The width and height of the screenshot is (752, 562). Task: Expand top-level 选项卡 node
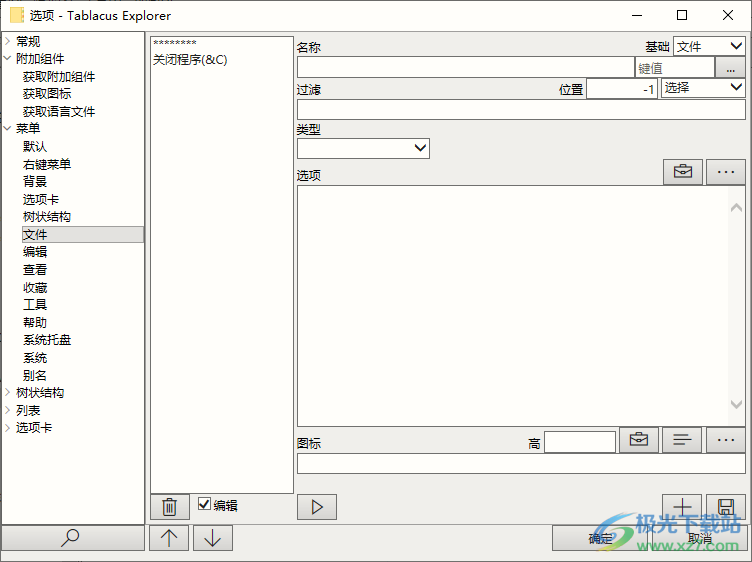tap(8, 428)
